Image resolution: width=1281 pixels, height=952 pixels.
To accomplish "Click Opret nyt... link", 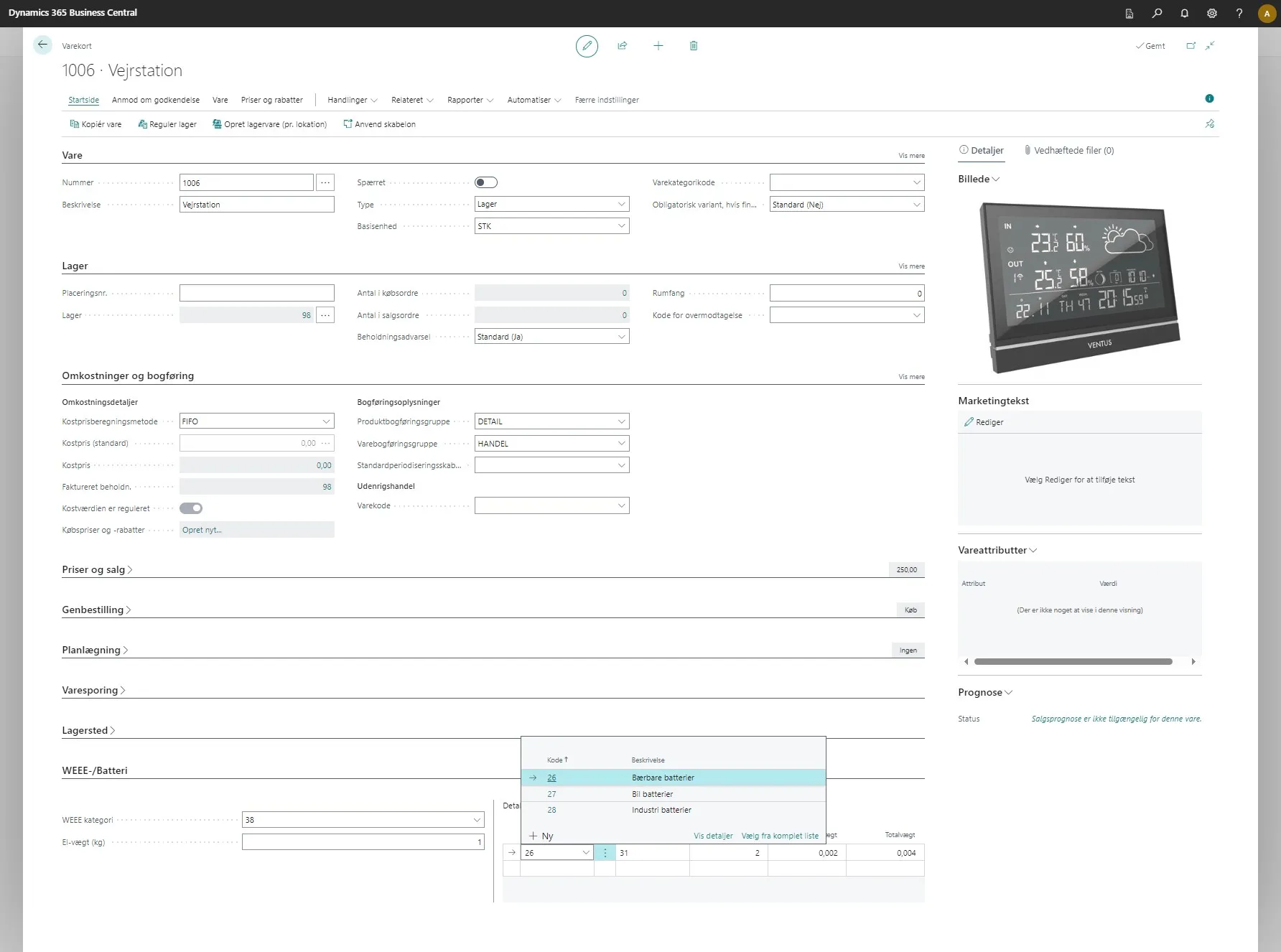I will 202,530.
